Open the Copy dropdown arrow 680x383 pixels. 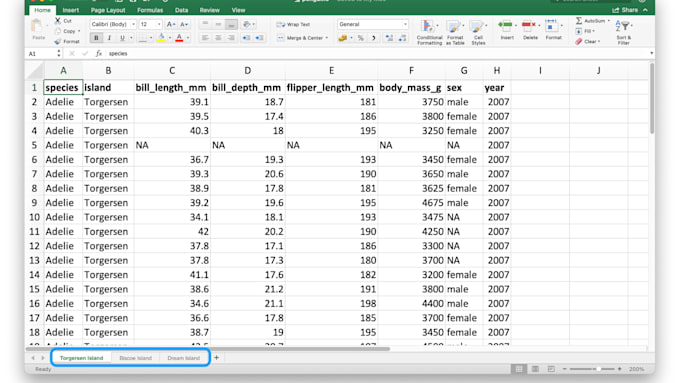(x=79, y=31)
